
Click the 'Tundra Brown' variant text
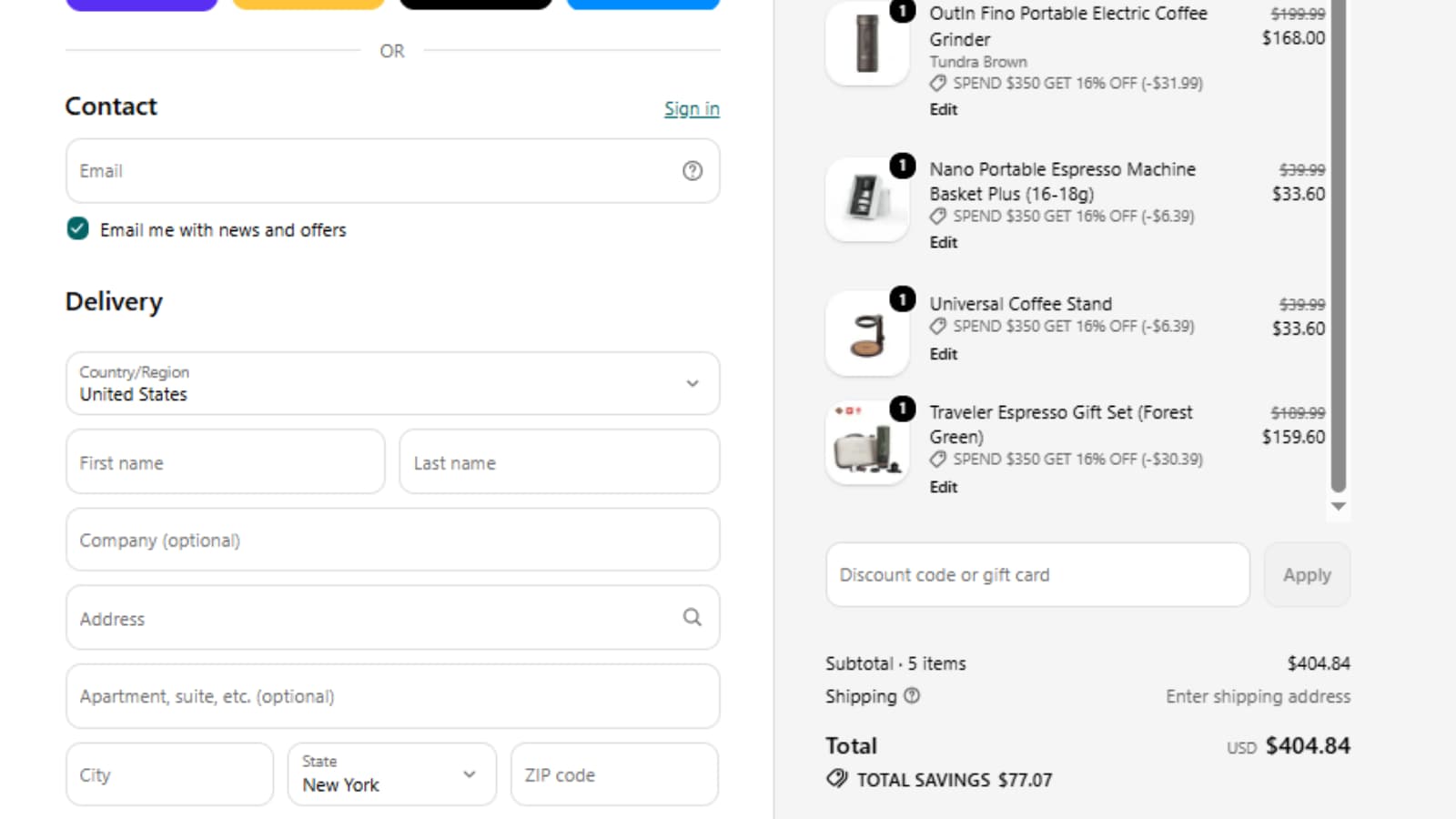pos(978,62)
